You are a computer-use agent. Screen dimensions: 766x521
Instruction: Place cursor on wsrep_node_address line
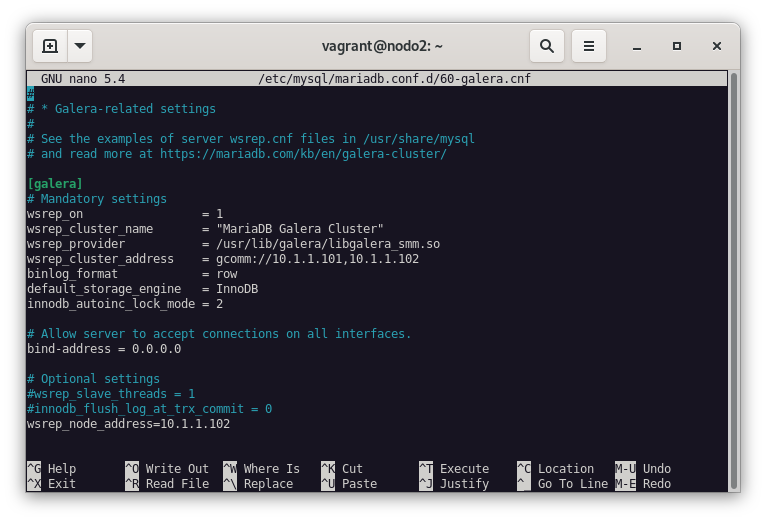pos(128,424)
